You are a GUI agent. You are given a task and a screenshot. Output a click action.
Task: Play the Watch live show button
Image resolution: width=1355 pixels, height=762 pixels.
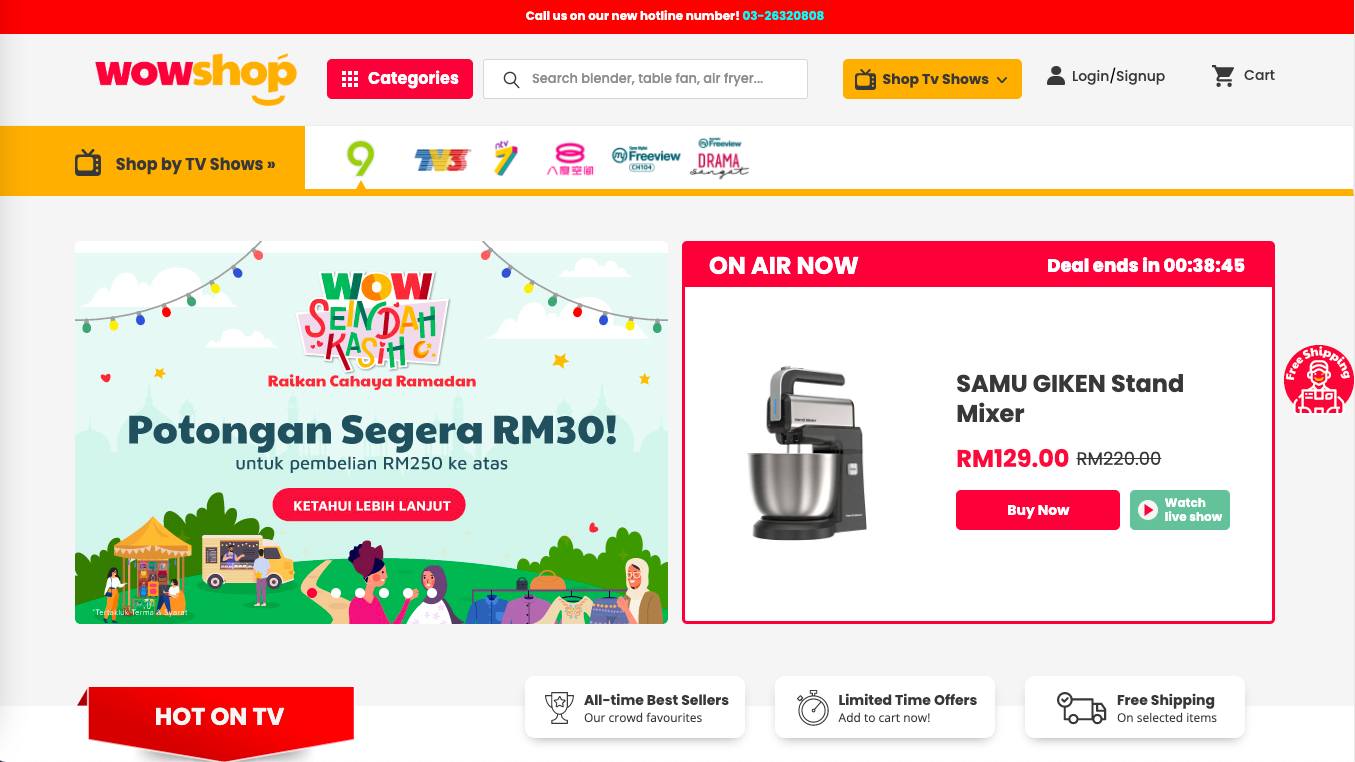[x=1180, y=510]
